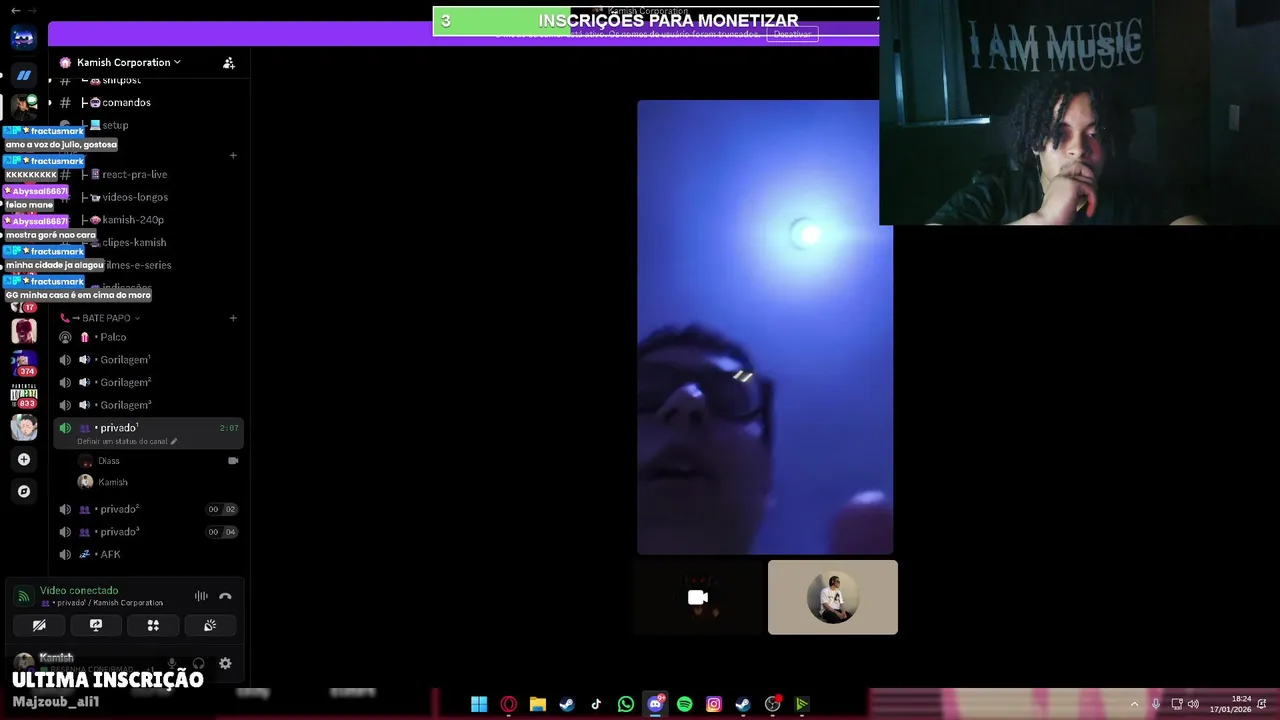Click the Vídeo conectado status text
Image resolution: width=1280 pixels, height=720 pixels.
[79, 590]
